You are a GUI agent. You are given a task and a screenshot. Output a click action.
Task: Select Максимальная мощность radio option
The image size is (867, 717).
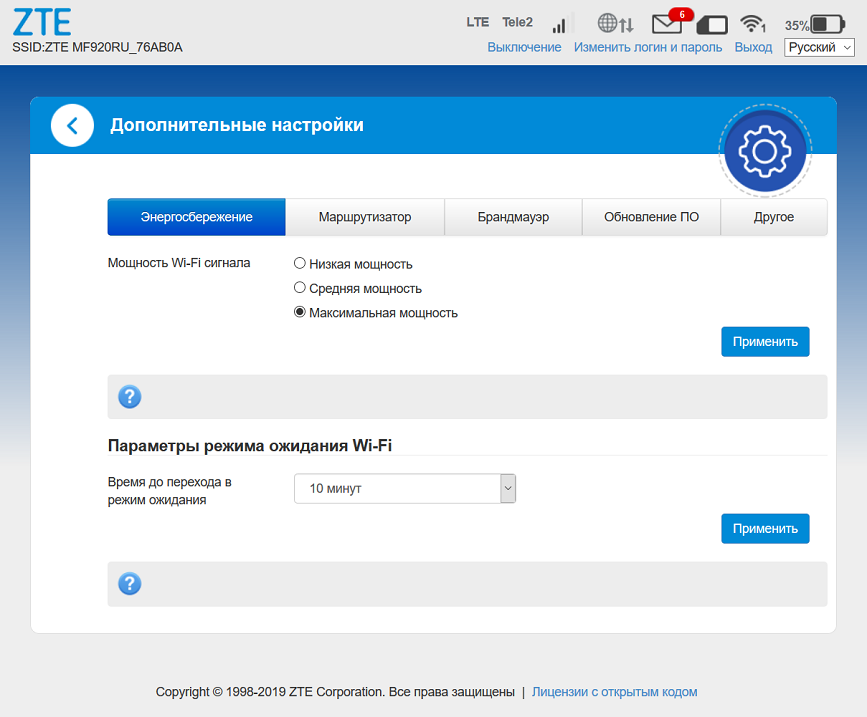[300, 312]
